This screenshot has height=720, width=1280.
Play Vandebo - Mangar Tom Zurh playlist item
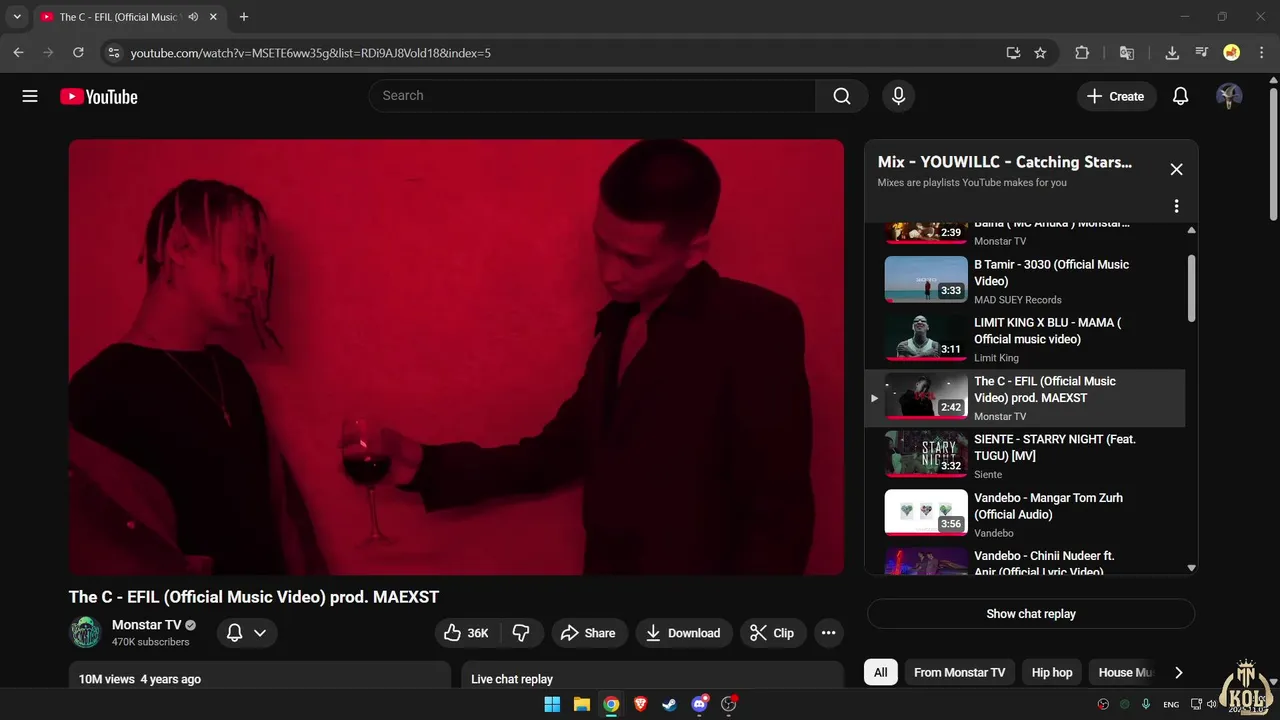point(1025,514)
